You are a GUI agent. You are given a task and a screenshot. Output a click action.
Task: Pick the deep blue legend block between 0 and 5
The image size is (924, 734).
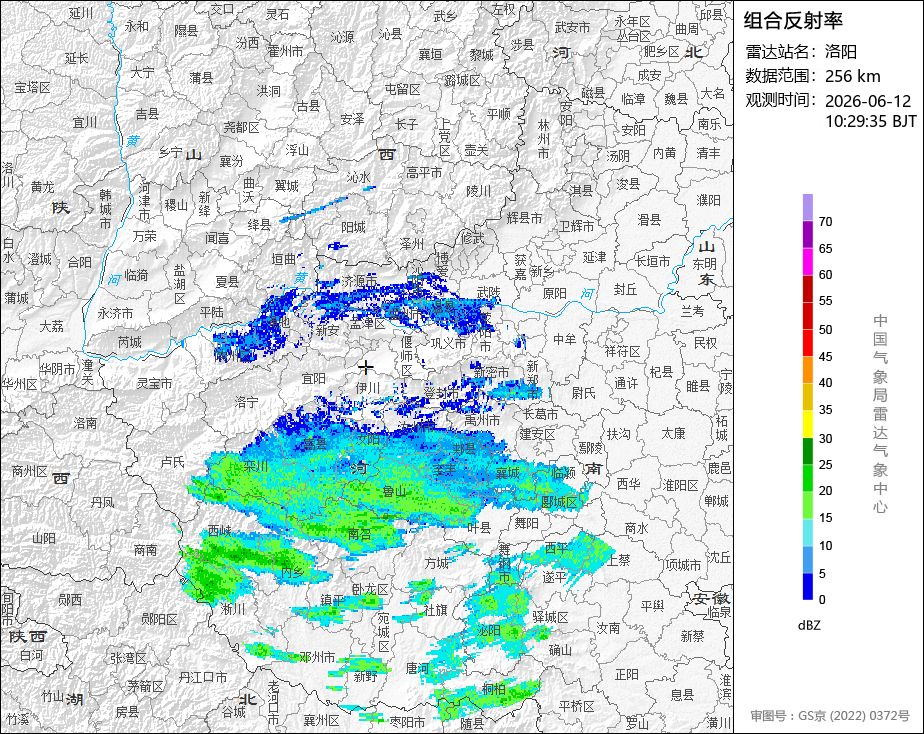click(807, 587)
